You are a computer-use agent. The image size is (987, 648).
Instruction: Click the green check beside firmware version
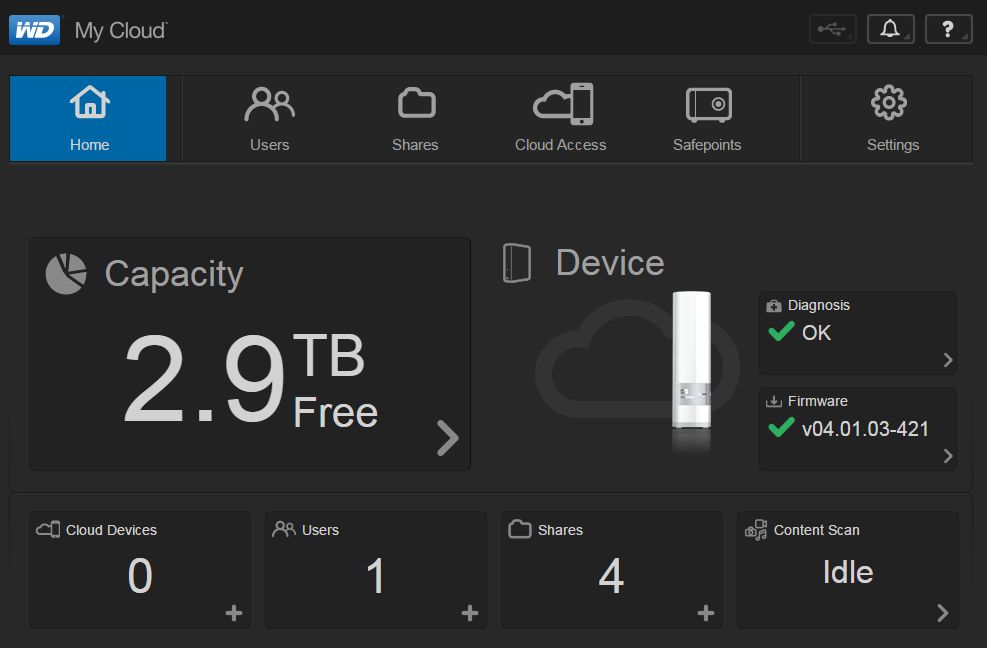click(x=781, y=428)
